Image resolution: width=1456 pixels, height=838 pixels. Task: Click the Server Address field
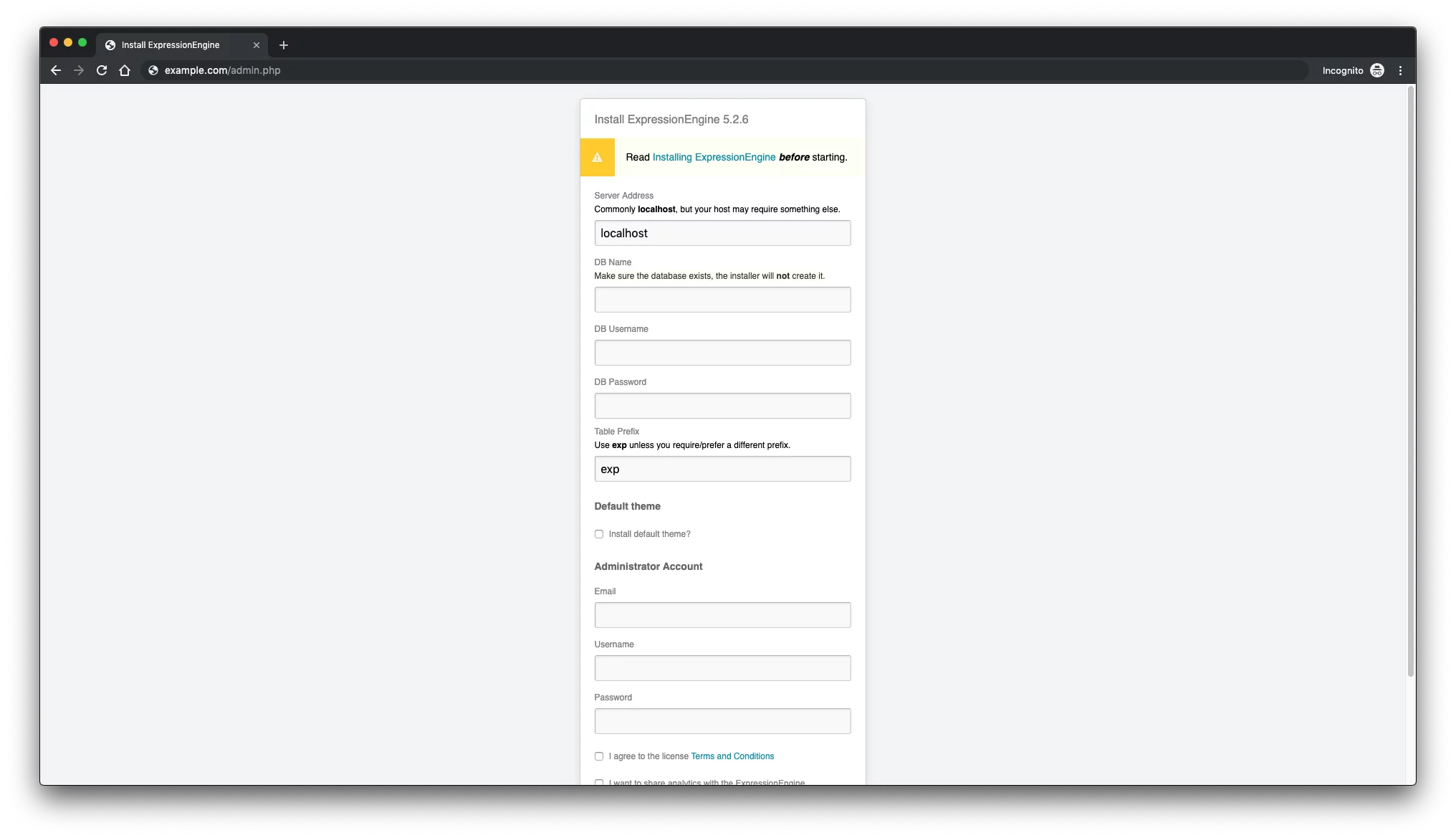point(722,233)
